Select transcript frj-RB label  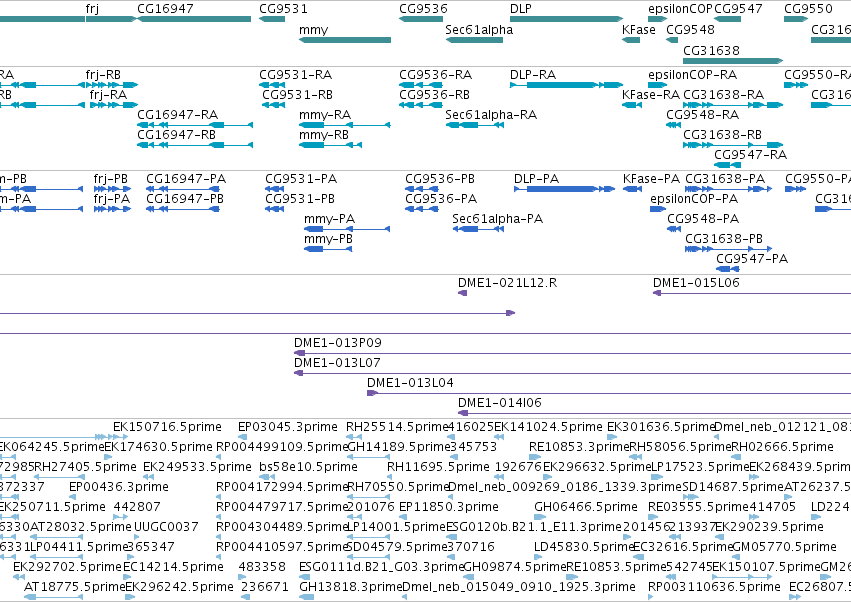[x=103, y=75]
